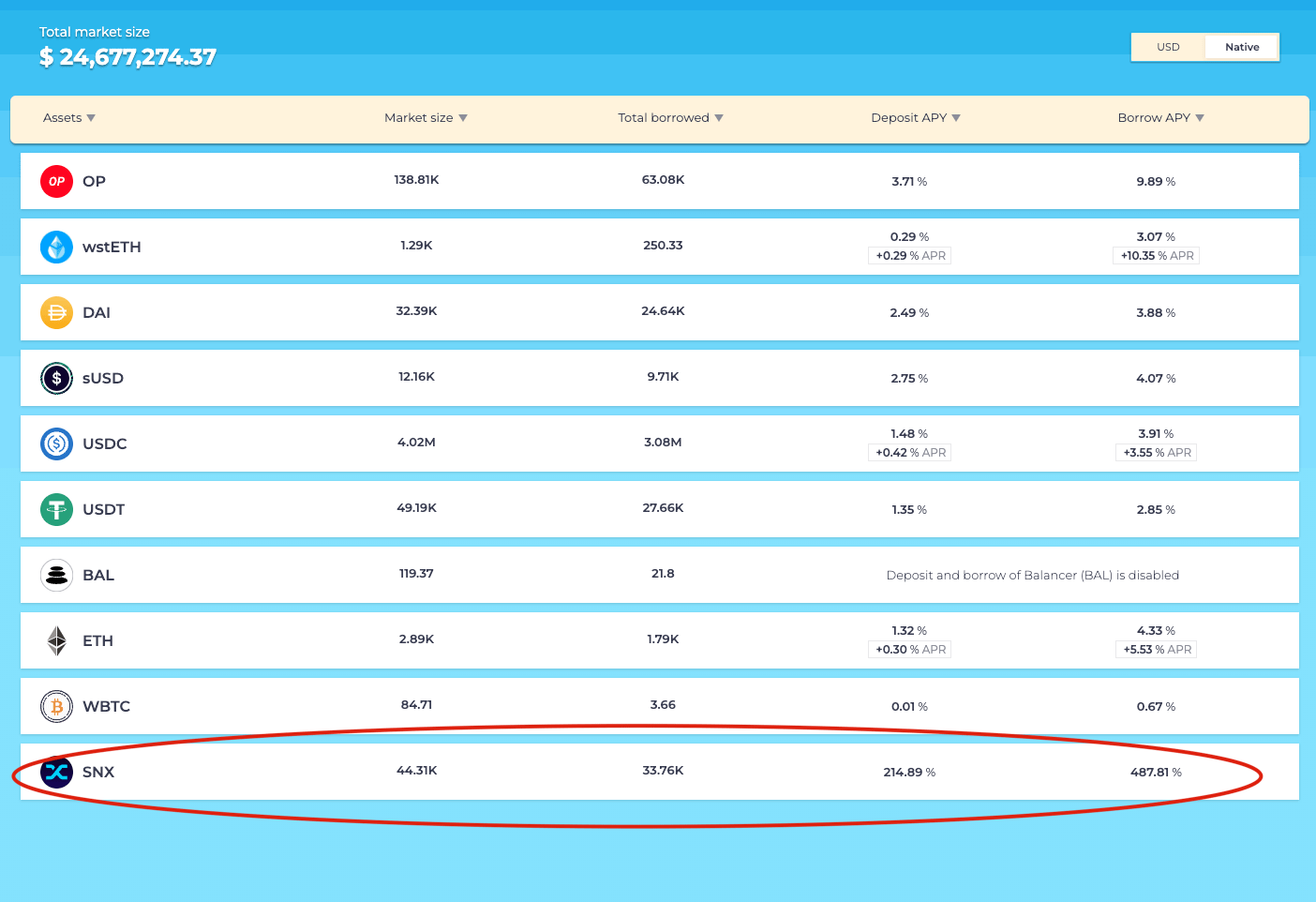This screenshot has height=902, width=1316.
Task: Open the DAI asset name
Action: pos(97,312)
